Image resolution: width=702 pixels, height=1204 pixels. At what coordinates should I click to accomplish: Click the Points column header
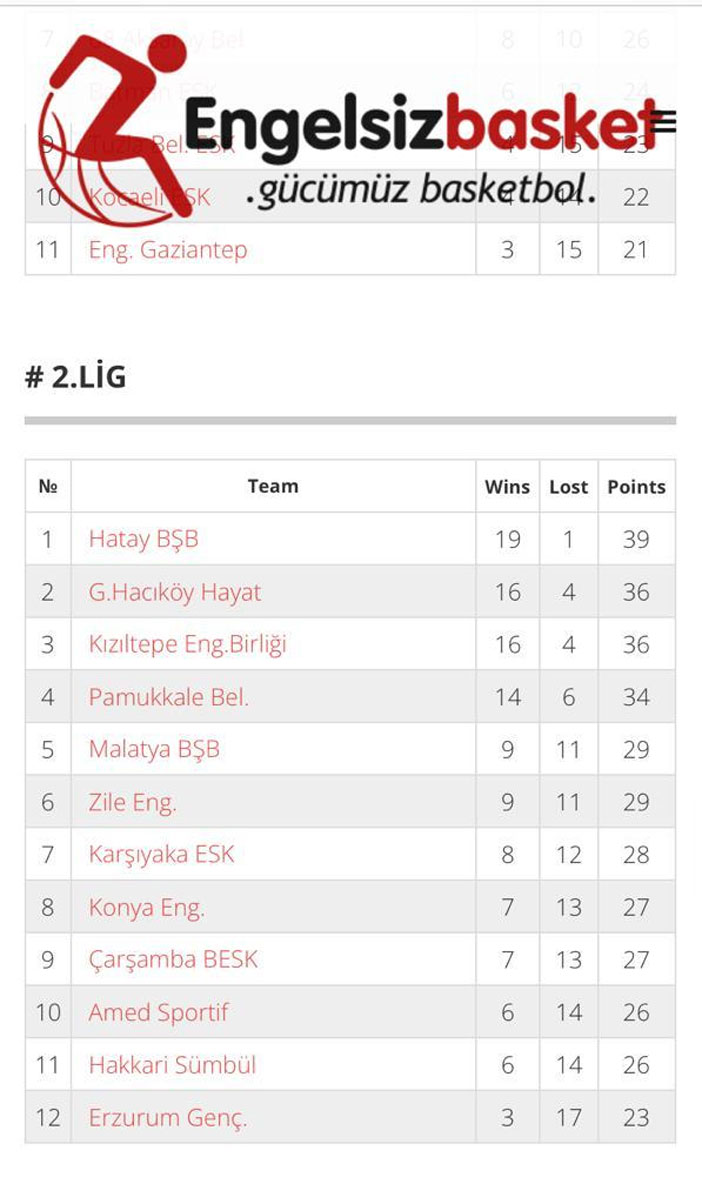(x=636, y=487)
